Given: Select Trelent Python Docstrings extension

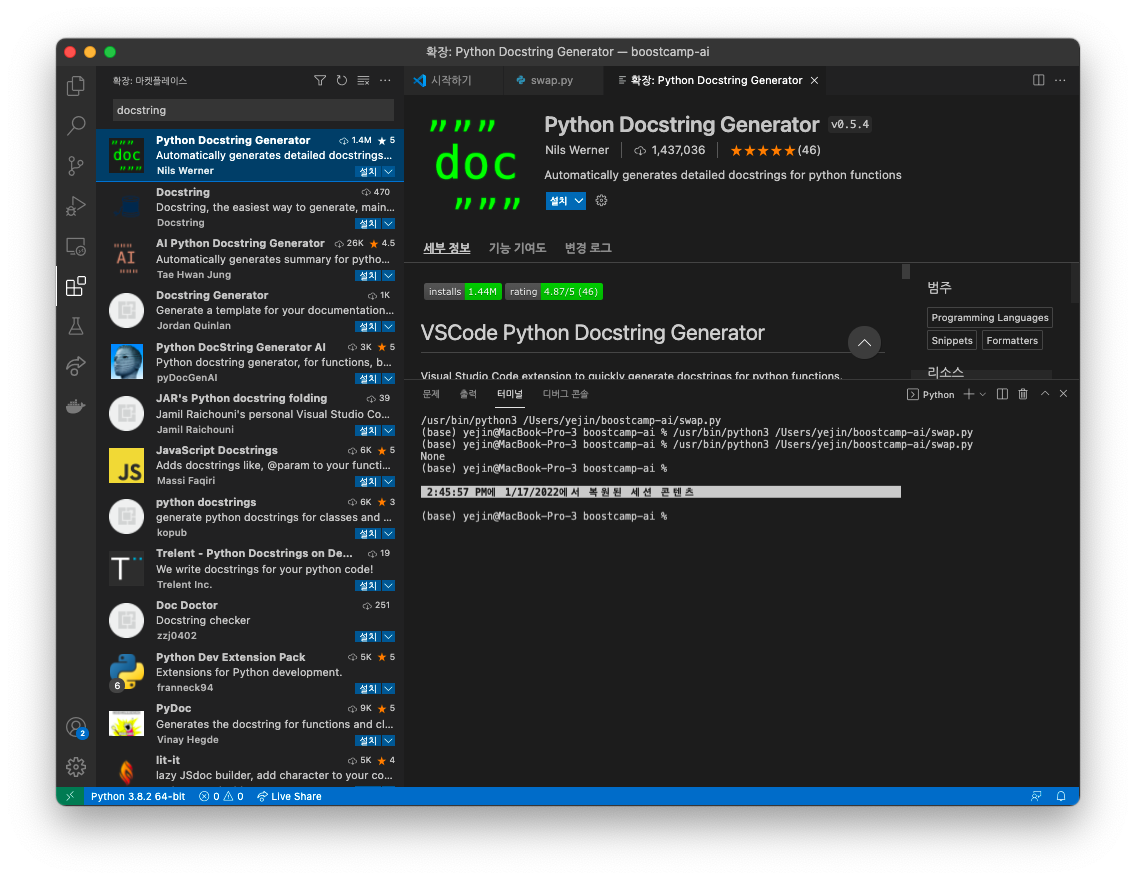Looking at the screenshot, I should (x=250, y=569).
